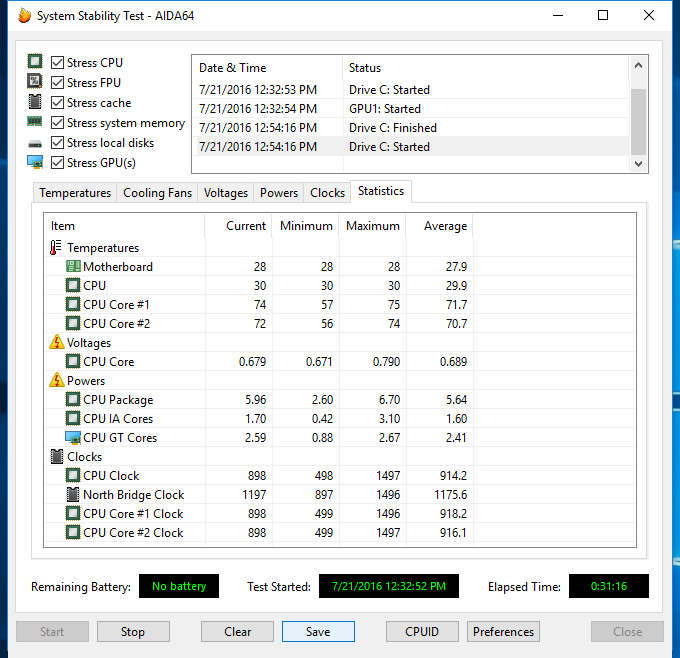The height and width of the screenshot is (658, 680).
Task: Open the Powers tab
Action: click(x=279, y=193)
